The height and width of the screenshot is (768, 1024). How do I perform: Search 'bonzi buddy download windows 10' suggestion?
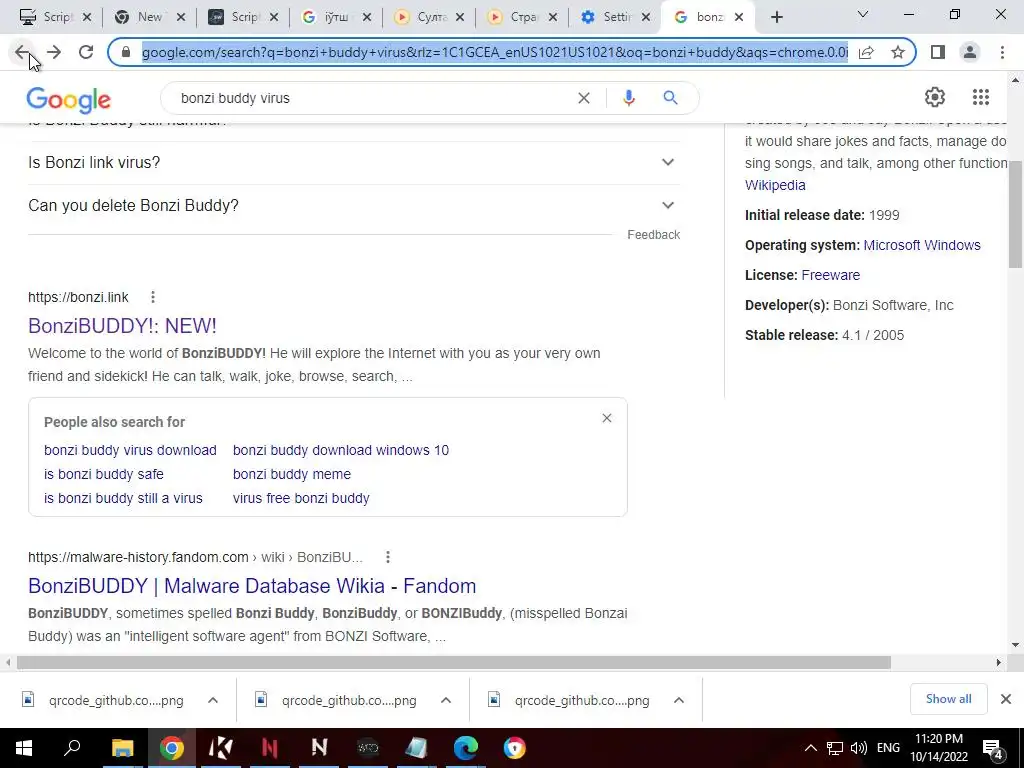[x=340, y=451]
